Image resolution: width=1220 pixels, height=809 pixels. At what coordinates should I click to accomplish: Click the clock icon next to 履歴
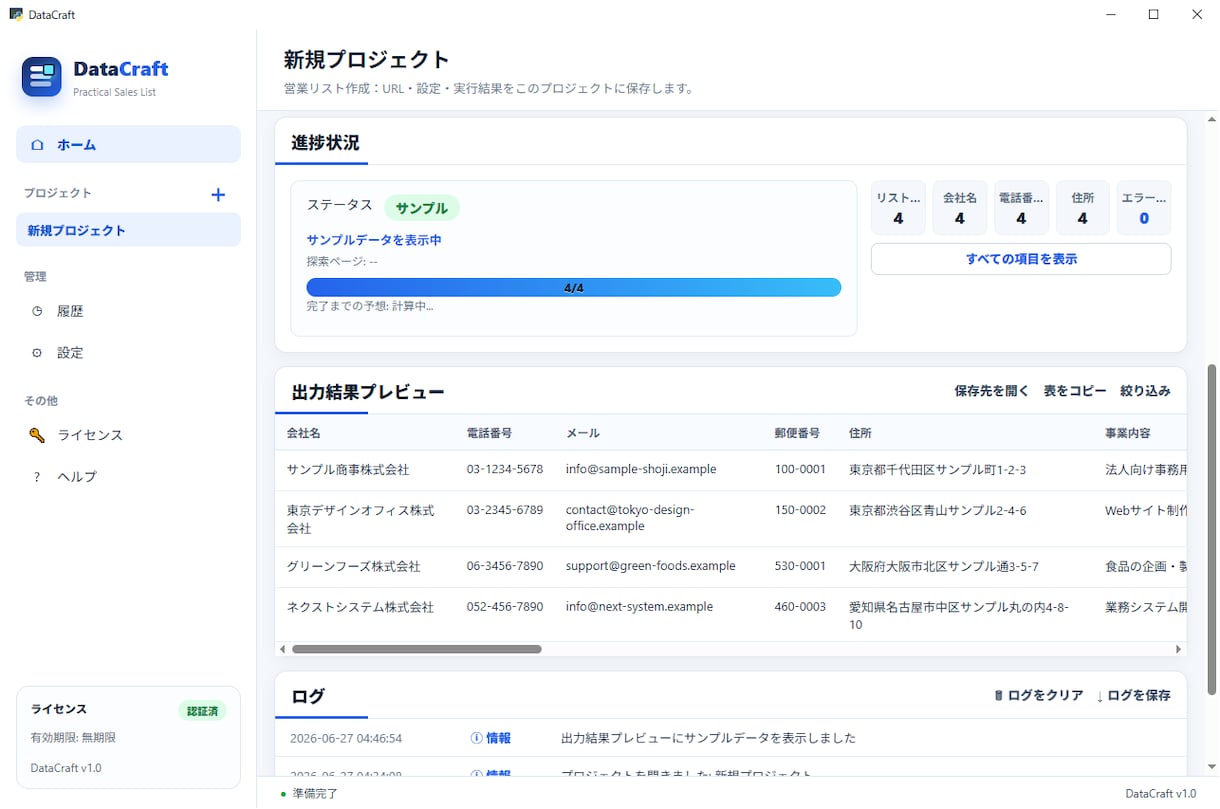click(37, 311)
